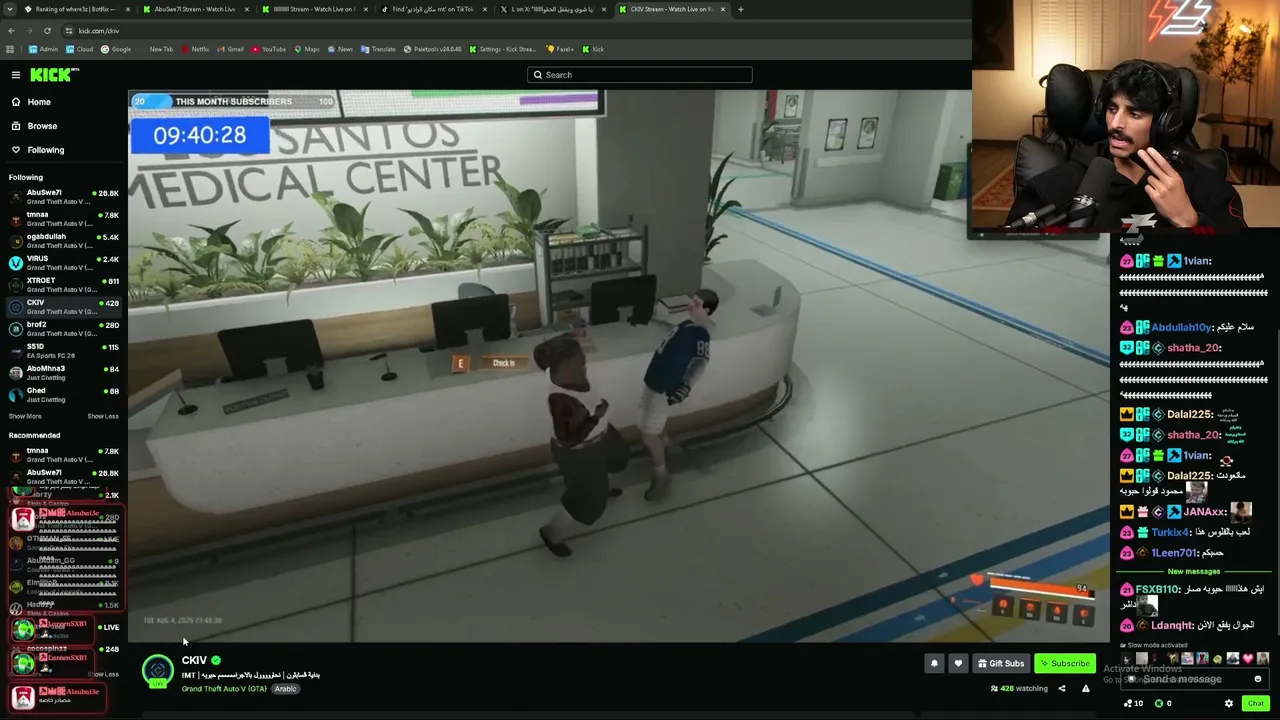
Task: Open the Admin bookmark
Action: click(43, 49)
